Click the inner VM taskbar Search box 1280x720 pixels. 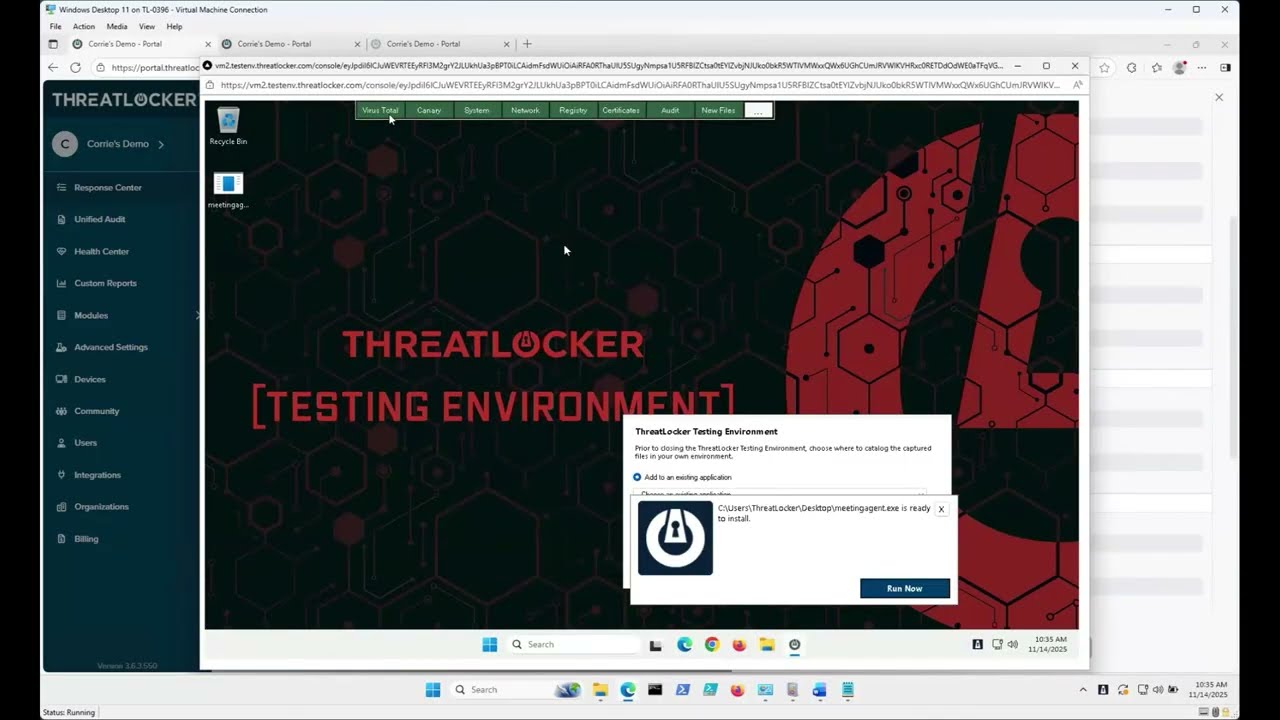click(573, 645)
